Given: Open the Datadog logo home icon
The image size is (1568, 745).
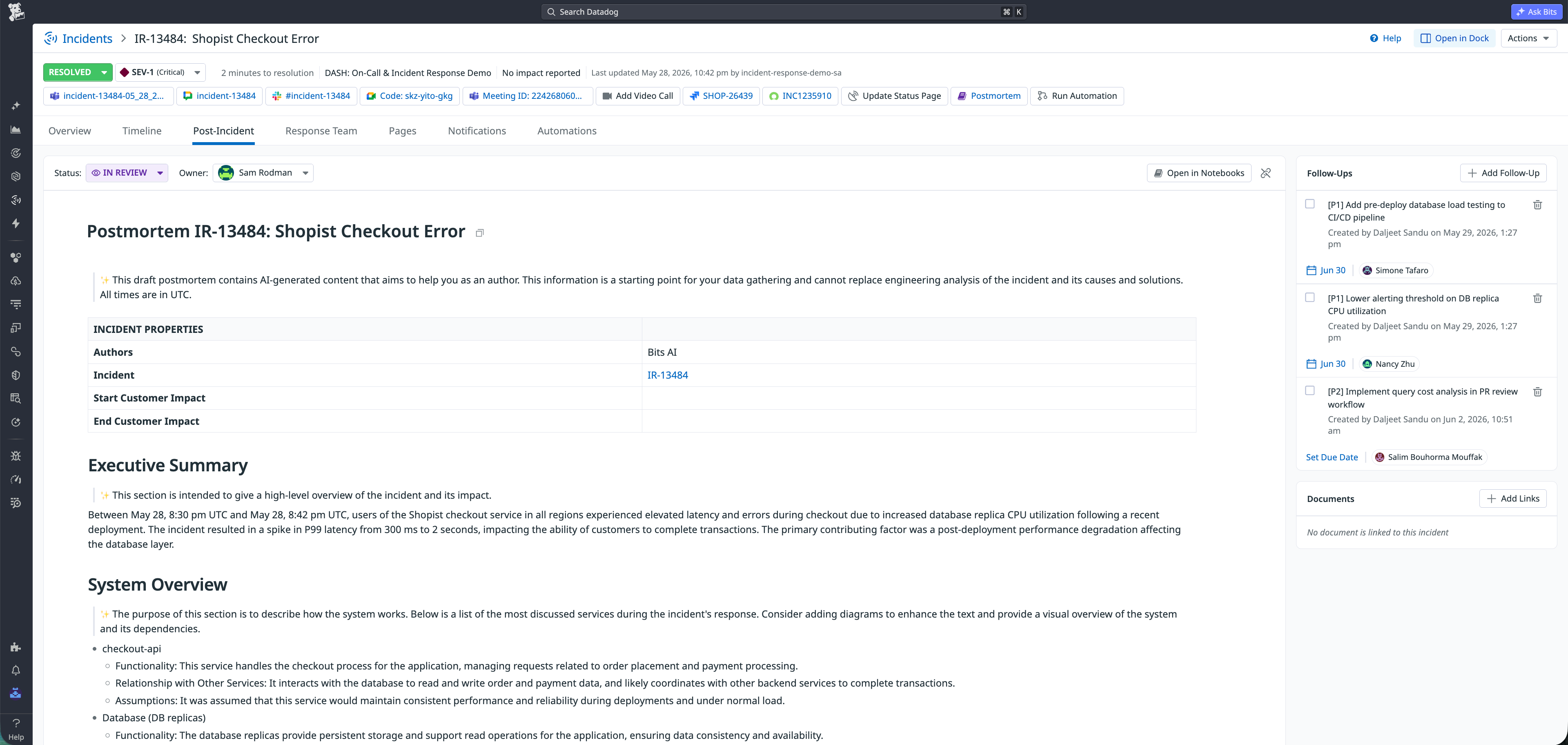Looking at the screenshot, I should click(16, 11).
